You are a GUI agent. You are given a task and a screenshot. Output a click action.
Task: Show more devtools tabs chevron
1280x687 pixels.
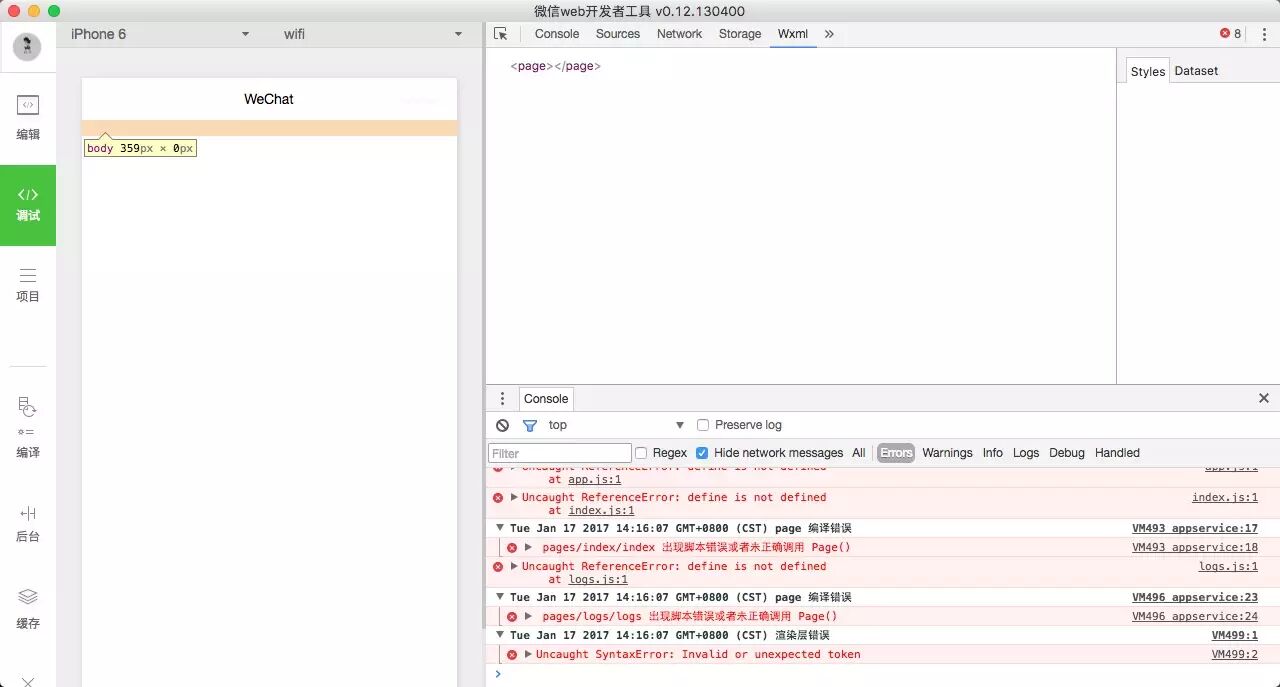click(829, 34)
